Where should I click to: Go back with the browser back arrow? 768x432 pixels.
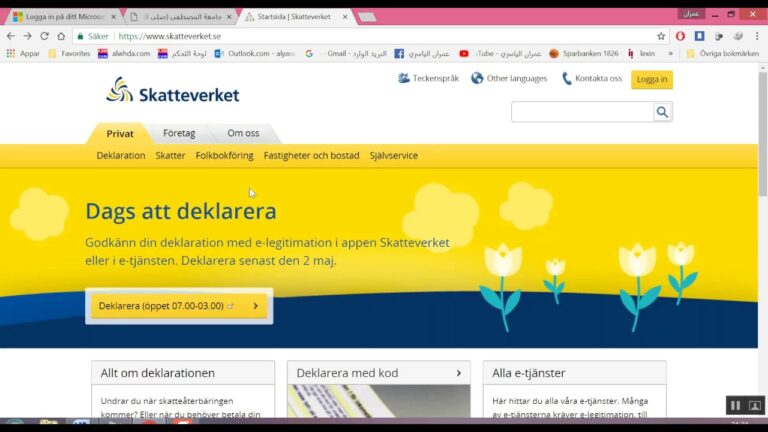click(11, 36)
